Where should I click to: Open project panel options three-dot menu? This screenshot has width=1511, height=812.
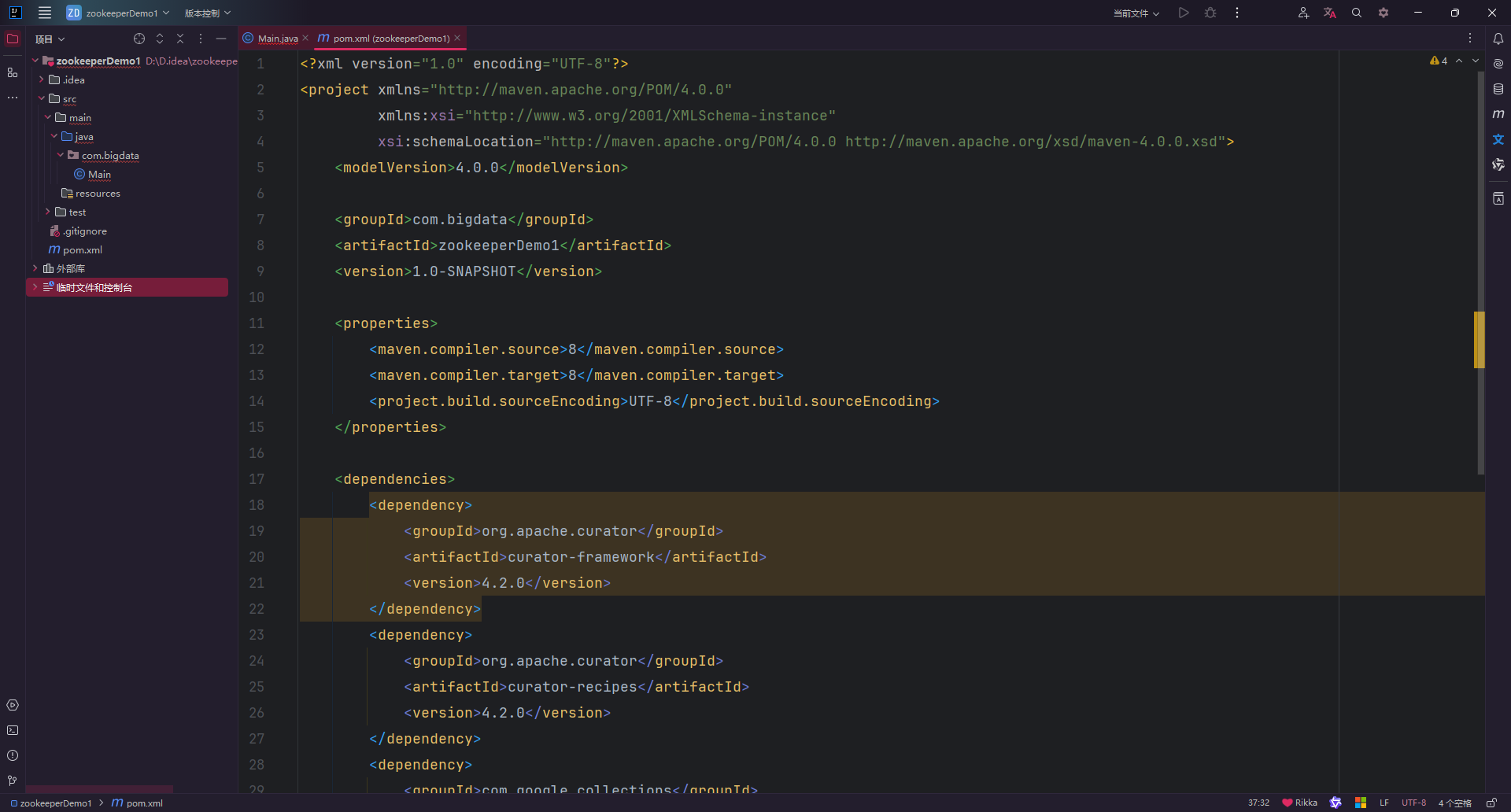tap(201, 39)
